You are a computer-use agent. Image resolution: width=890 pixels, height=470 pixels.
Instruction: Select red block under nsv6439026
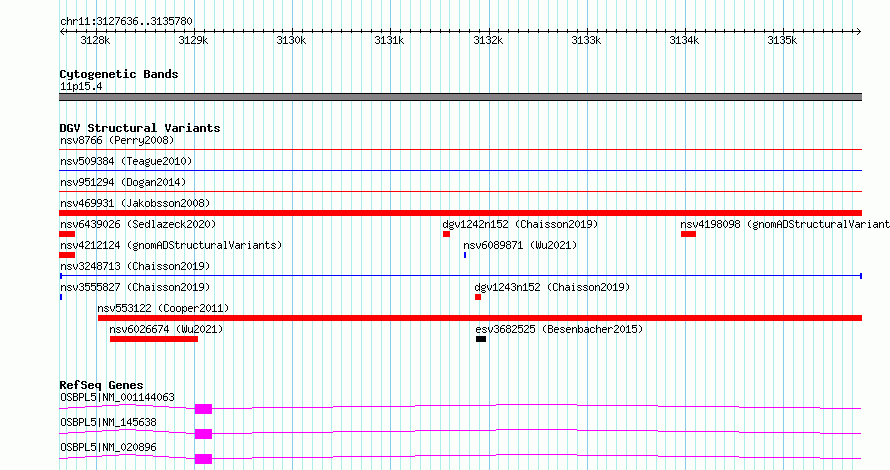tap(67, 234)
